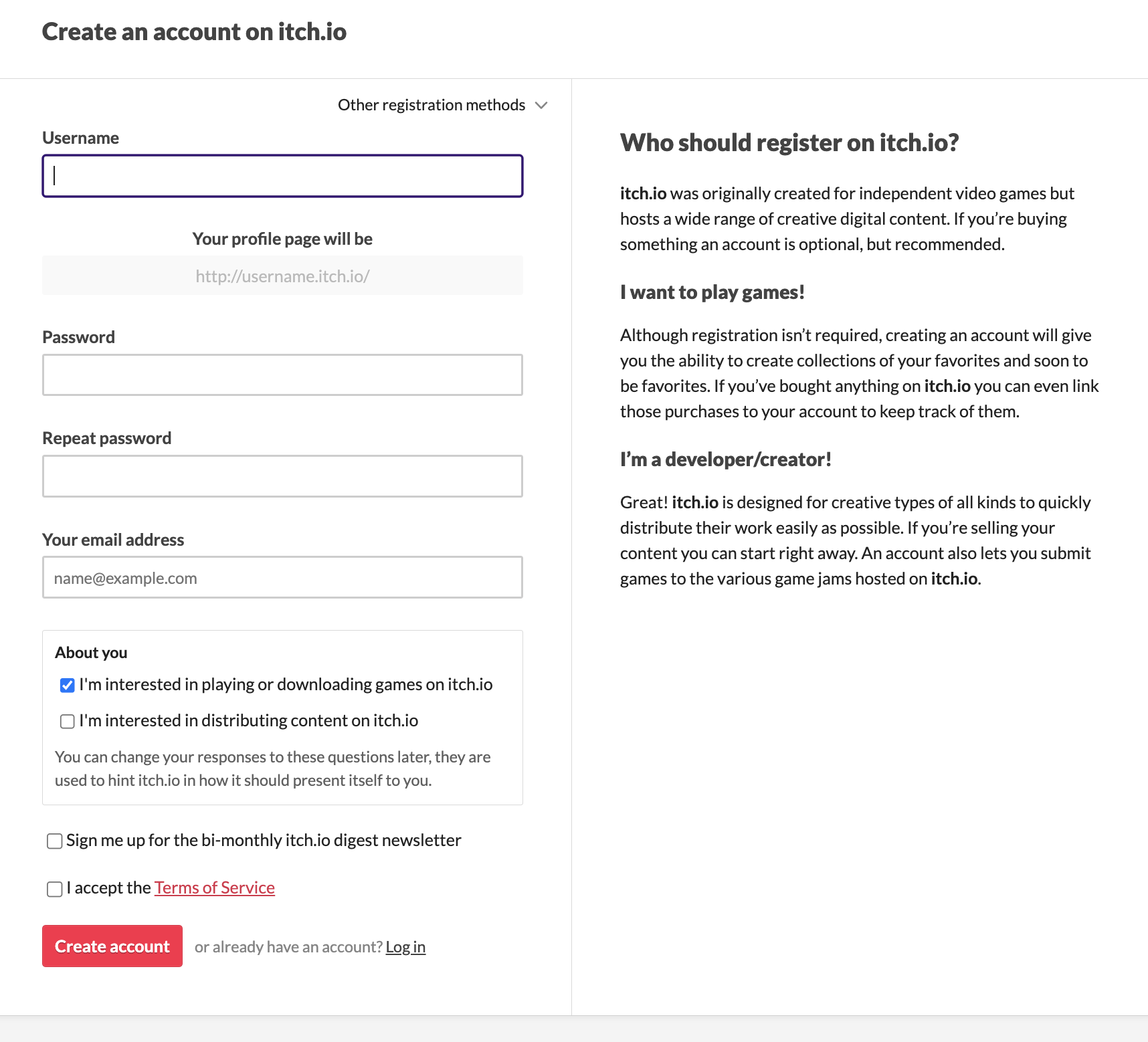This screenshot has height=1042, width=1148.
Task: Focus the Username input field
Action: pos(282,177)
